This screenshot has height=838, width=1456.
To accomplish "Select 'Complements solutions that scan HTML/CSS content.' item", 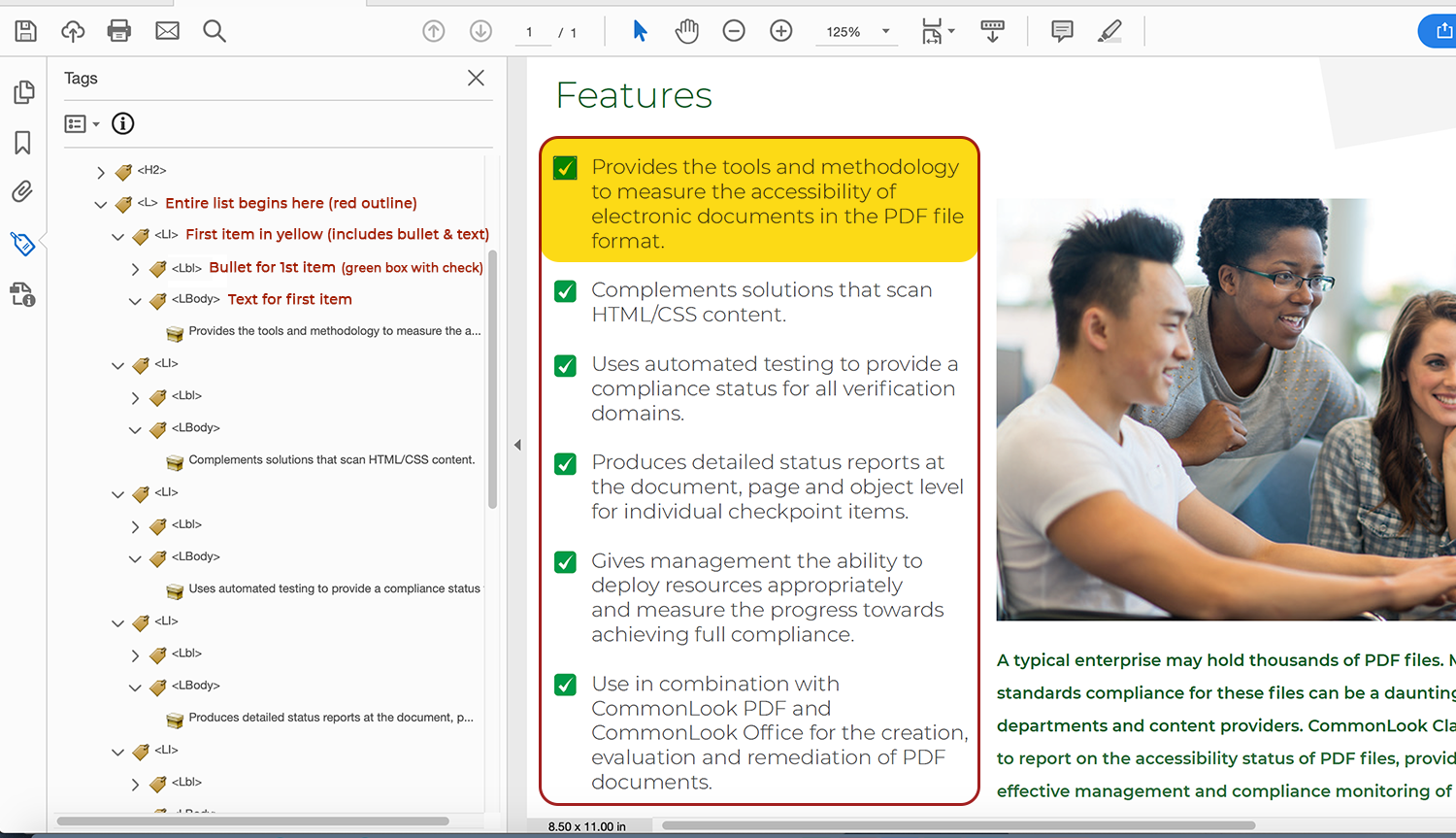I will 332,460.
